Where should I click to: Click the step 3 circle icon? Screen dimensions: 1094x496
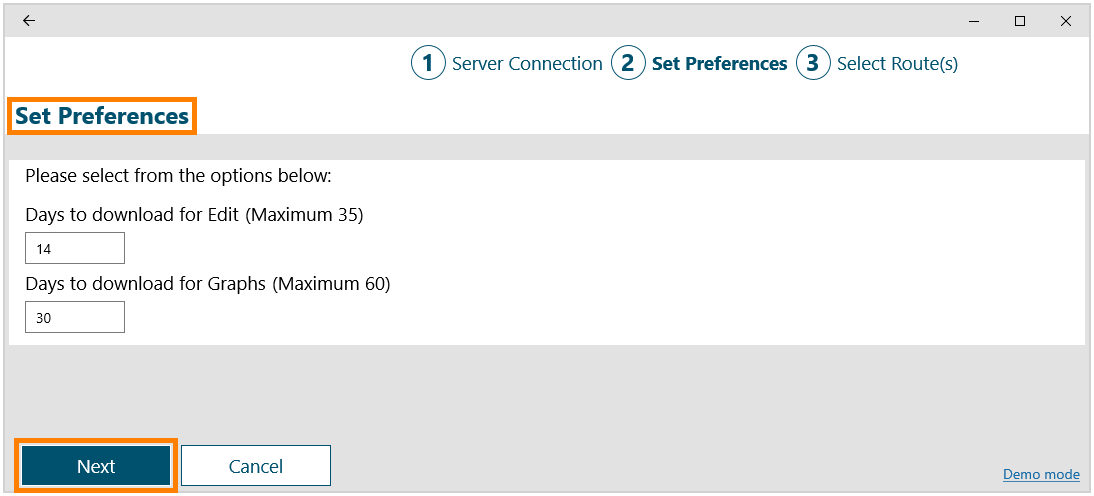point(813,64)
